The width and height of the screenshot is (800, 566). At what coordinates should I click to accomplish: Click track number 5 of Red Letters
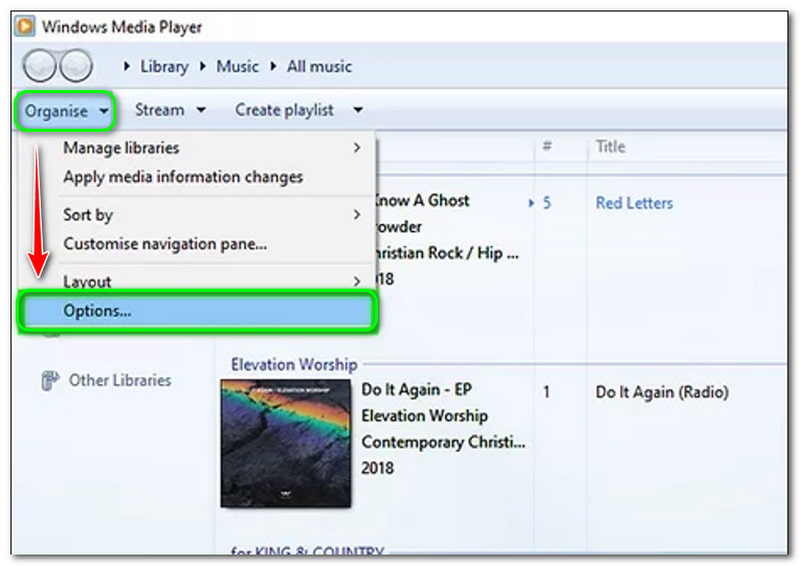click(547, 203)
